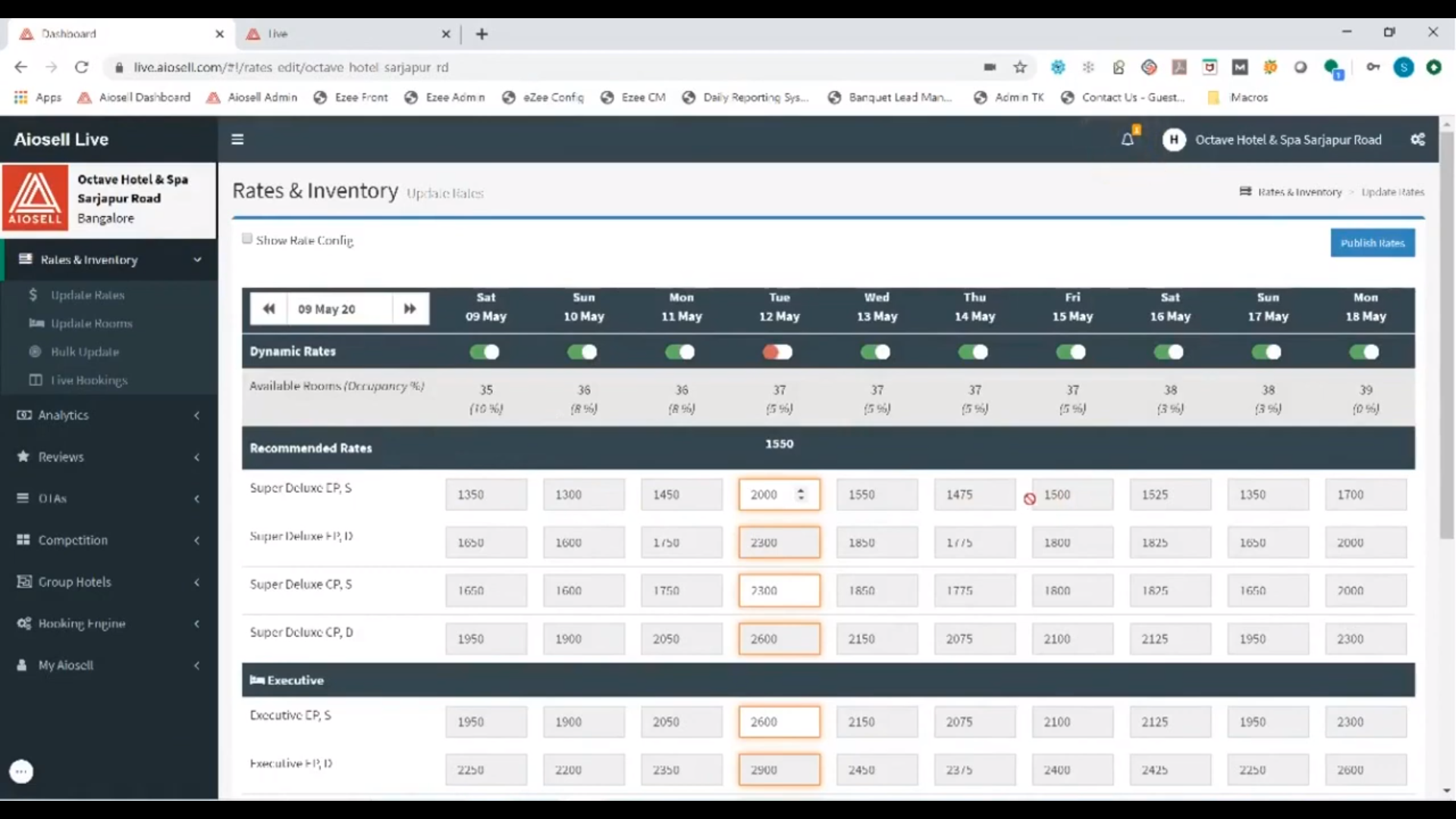Click the settings gears icon in header
Viewport: 1456px width, 819px height.
(x=1417, y=140)
